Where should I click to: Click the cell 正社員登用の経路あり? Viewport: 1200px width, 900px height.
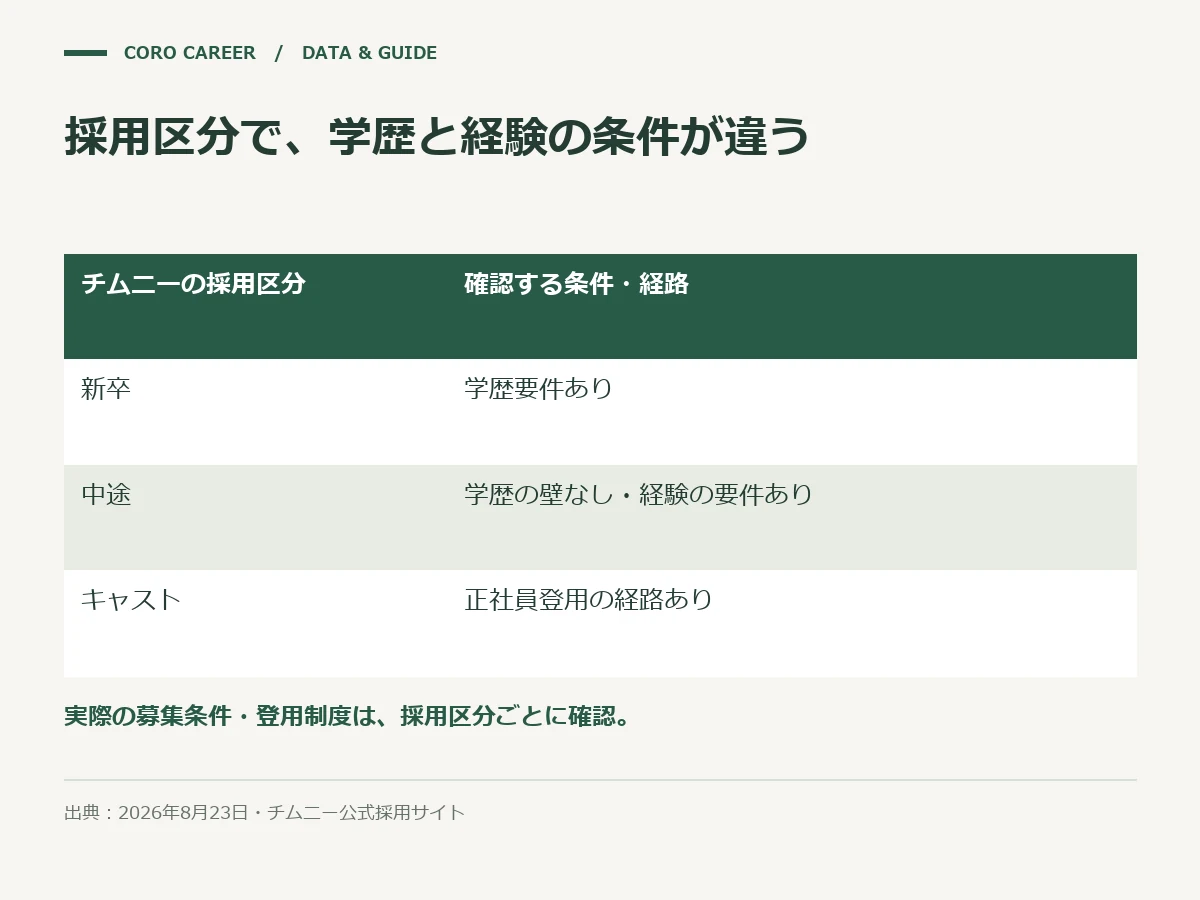589,600
